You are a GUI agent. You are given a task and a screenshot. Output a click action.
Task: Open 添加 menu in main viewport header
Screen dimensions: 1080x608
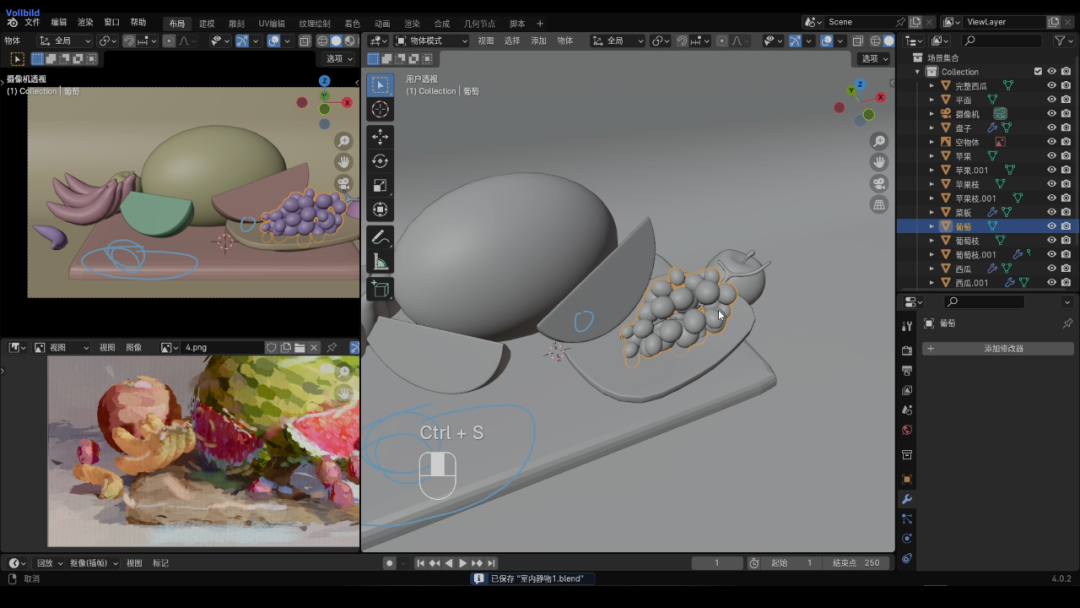539,41
